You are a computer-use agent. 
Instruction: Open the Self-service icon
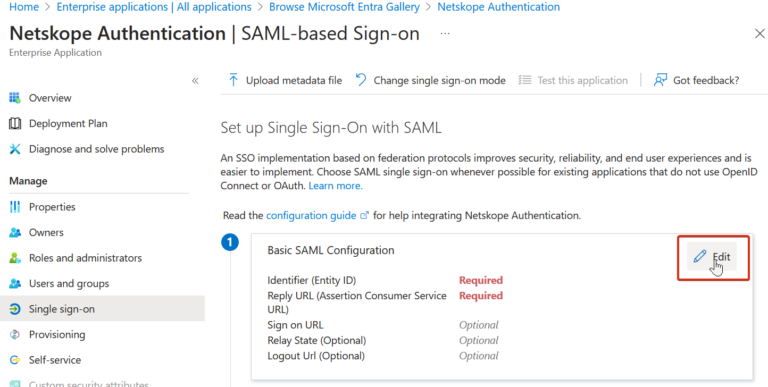[x=15, y=360]
